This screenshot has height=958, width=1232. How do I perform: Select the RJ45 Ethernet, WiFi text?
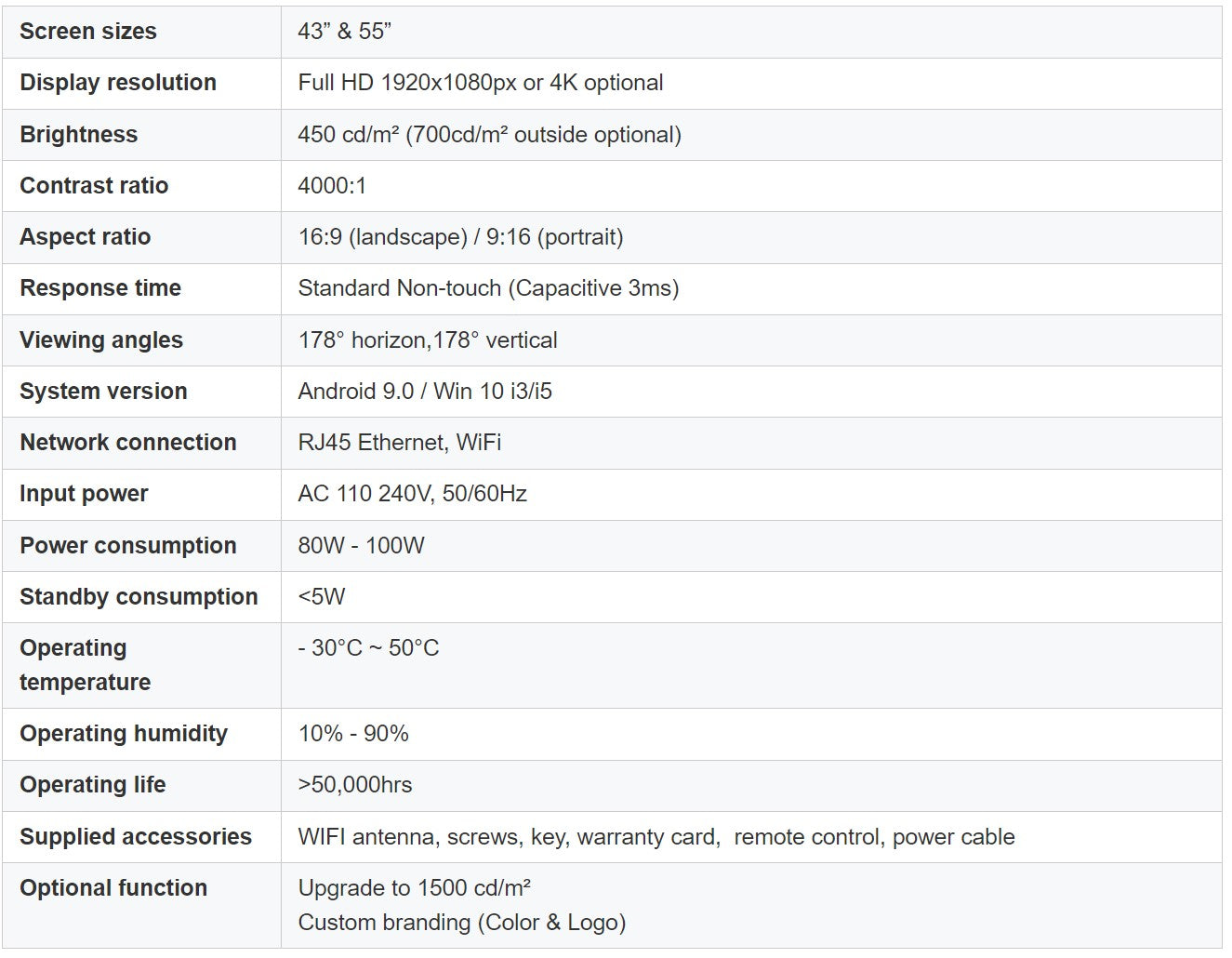click(x=400, y=443)
